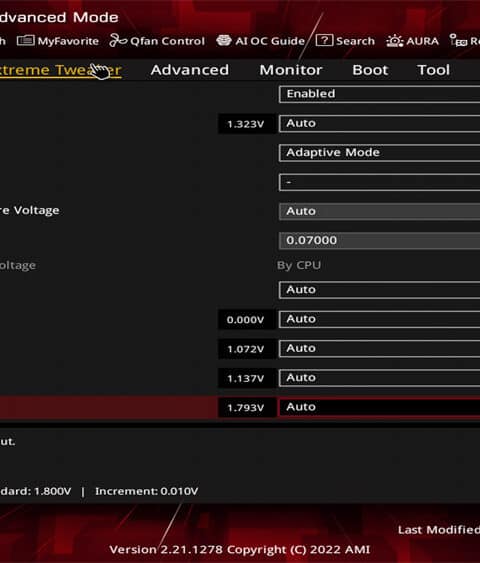The width and height of the screenshot is (480, 563).
Task: Click the By CPU value text
Action: [x=299, y=265]
